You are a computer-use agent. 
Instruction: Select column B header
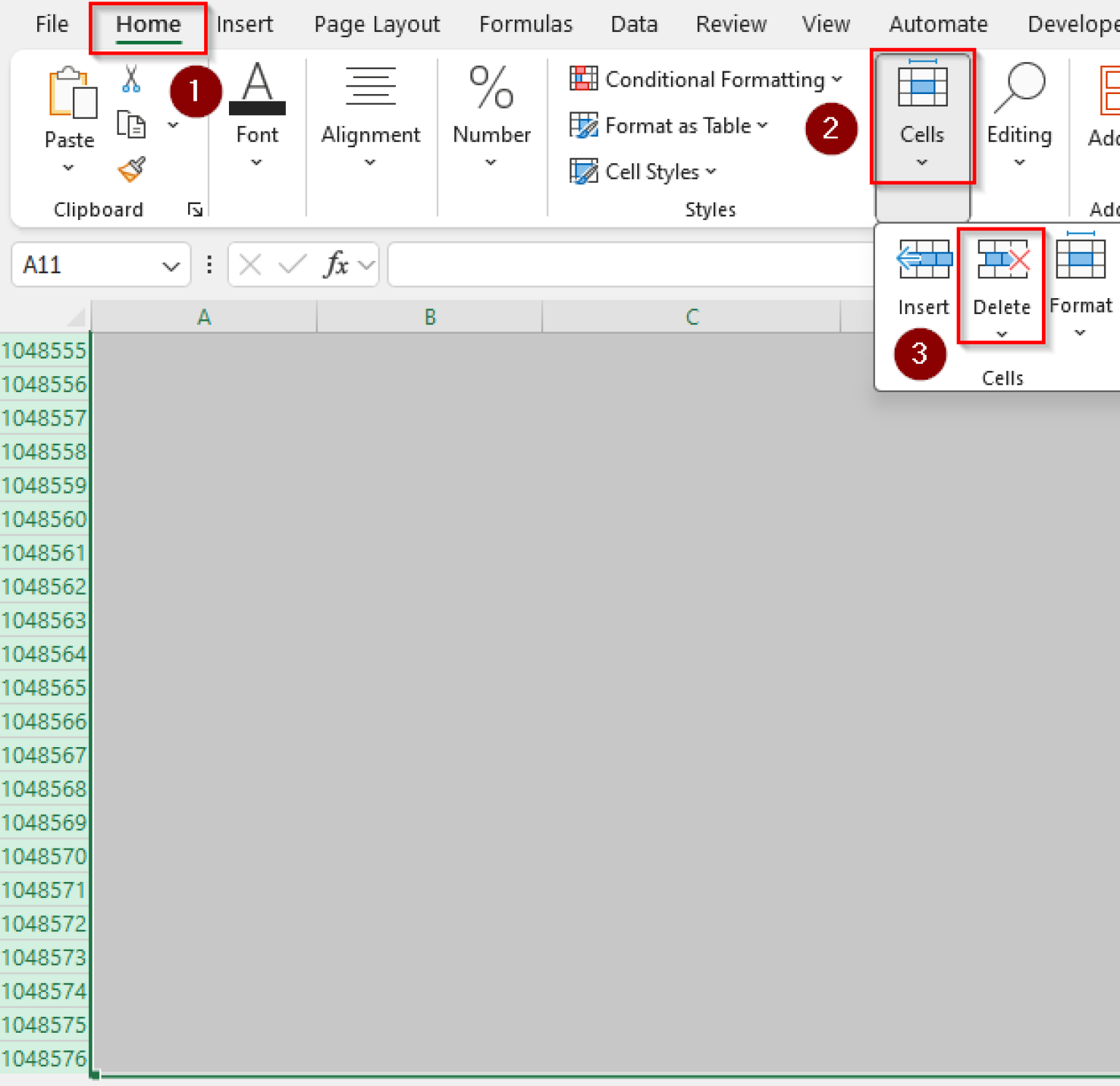(429, 316)
